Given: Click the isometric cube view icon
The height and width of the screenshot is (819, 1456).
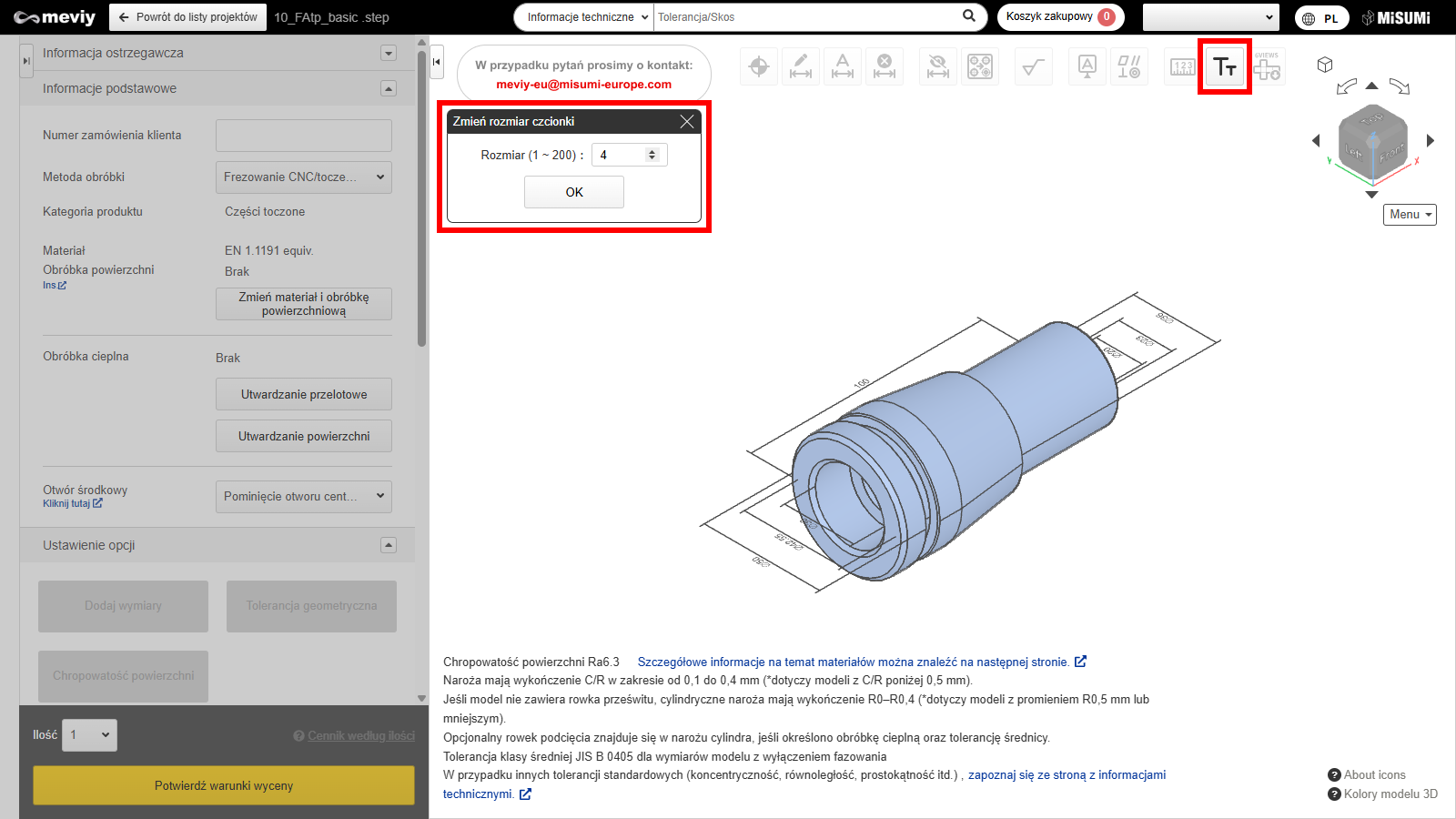Looking at the screenshot, I should tap(1325, 65).
